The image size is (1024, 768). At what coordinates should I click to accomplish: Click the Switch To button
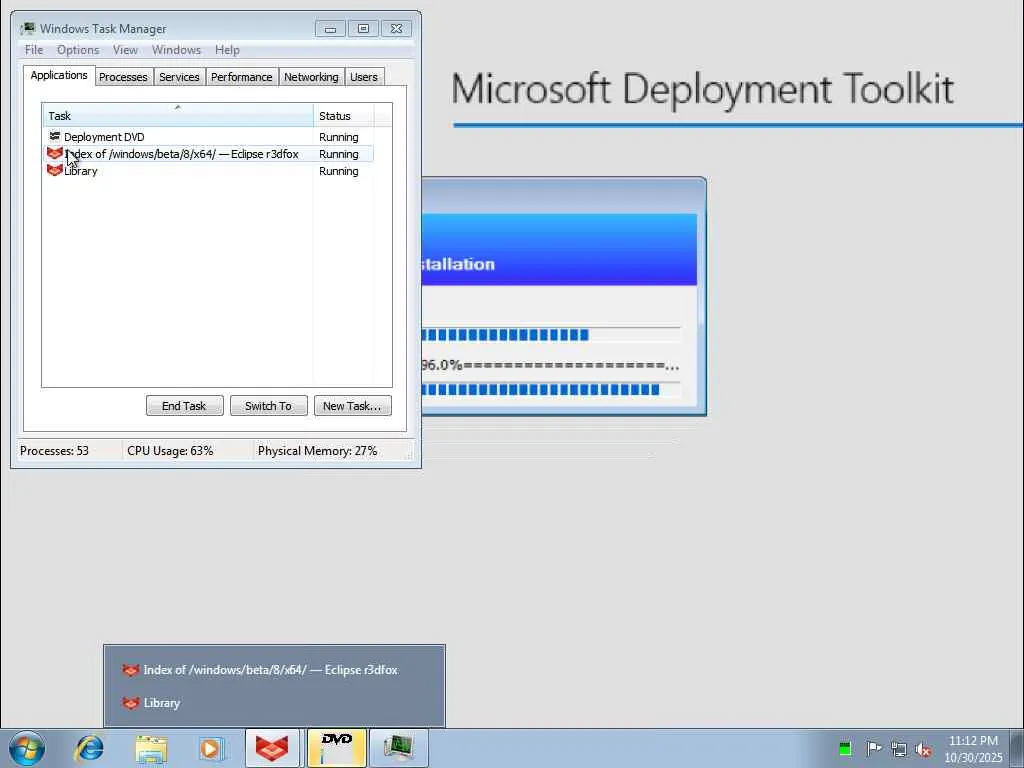point(268,406)
